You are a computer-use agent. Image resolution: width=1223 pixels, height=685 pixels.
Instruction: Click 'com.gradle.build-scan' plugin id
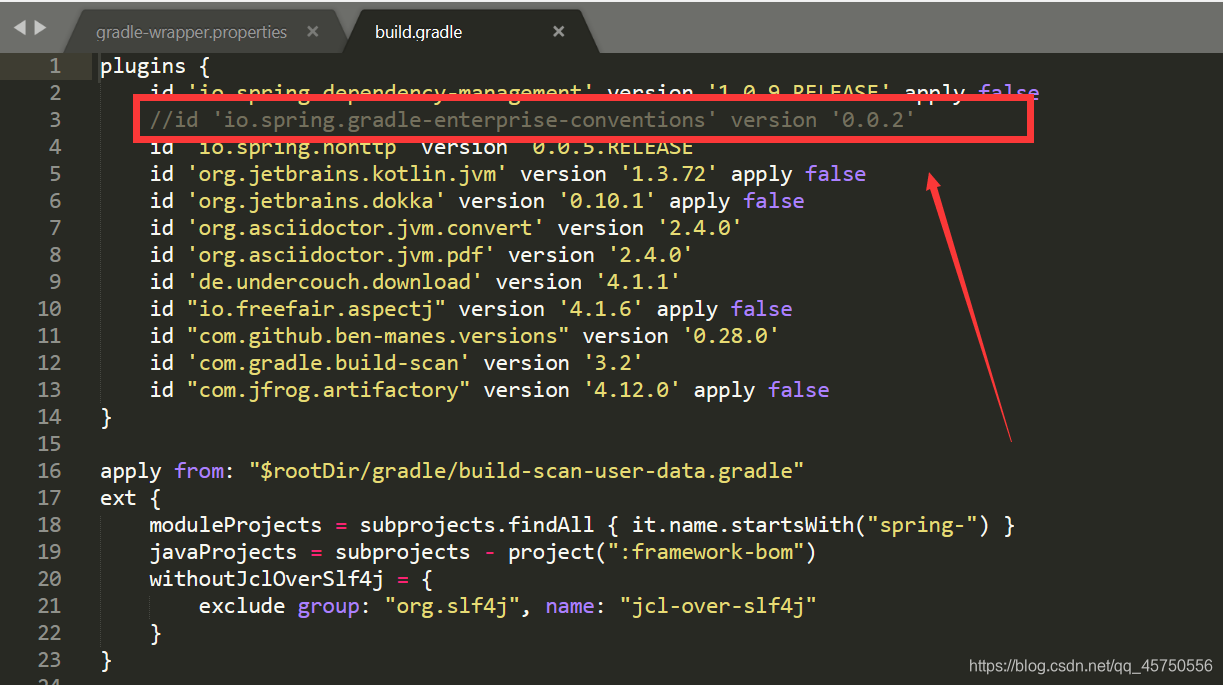[328, 363]
